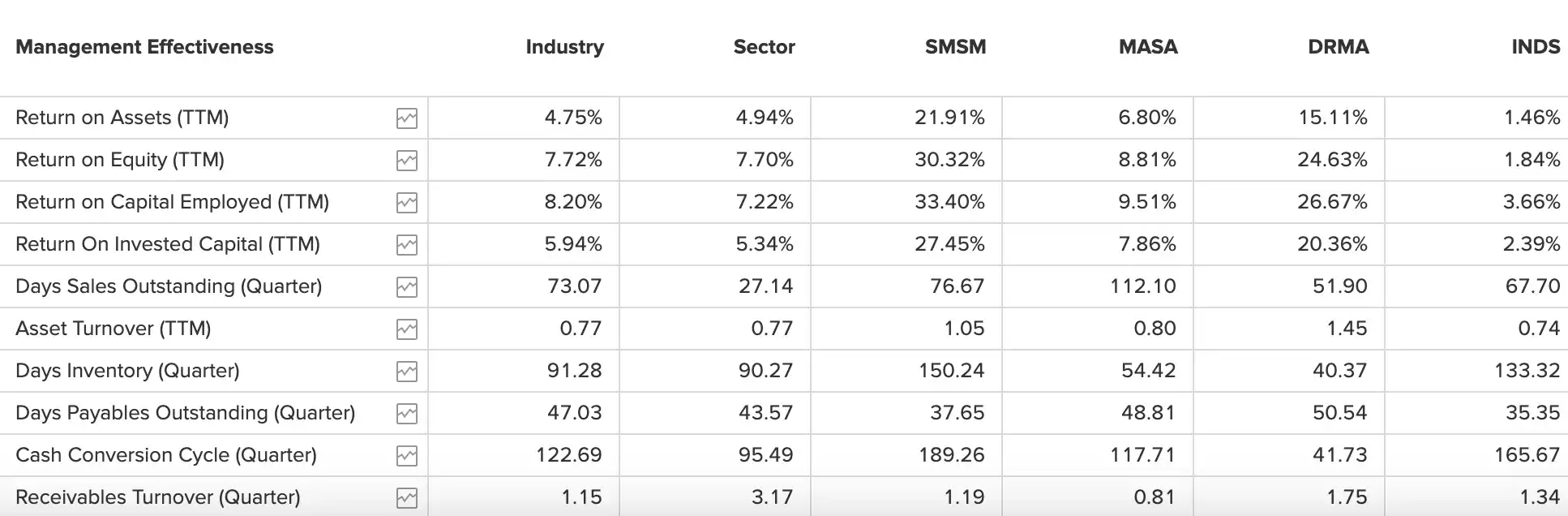This screenshot has width=1568, height=516.
Task: Click SMSM Return on Equity value 30.32%
Action: click(x=949, y=160)
